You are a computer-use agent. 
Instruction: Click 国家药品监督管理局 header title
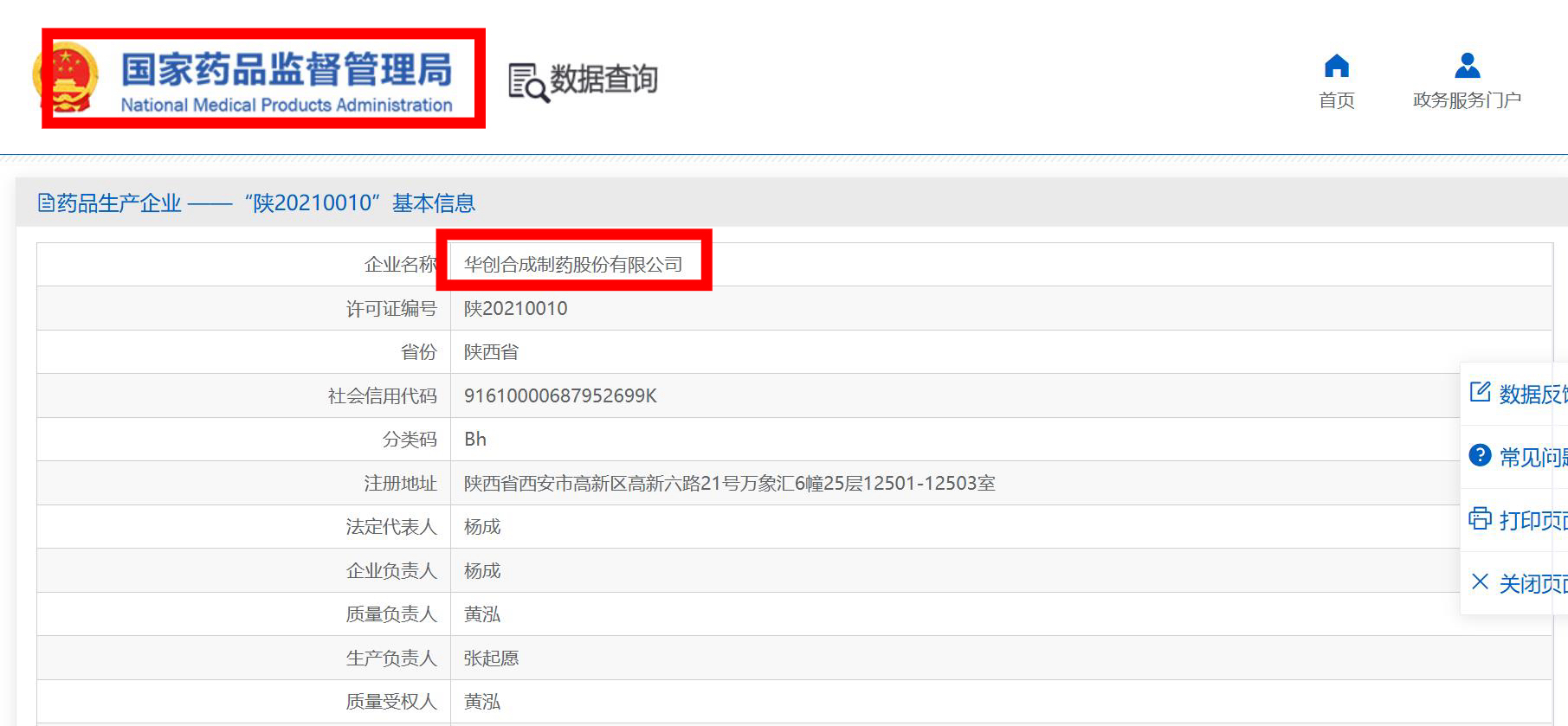287,70
